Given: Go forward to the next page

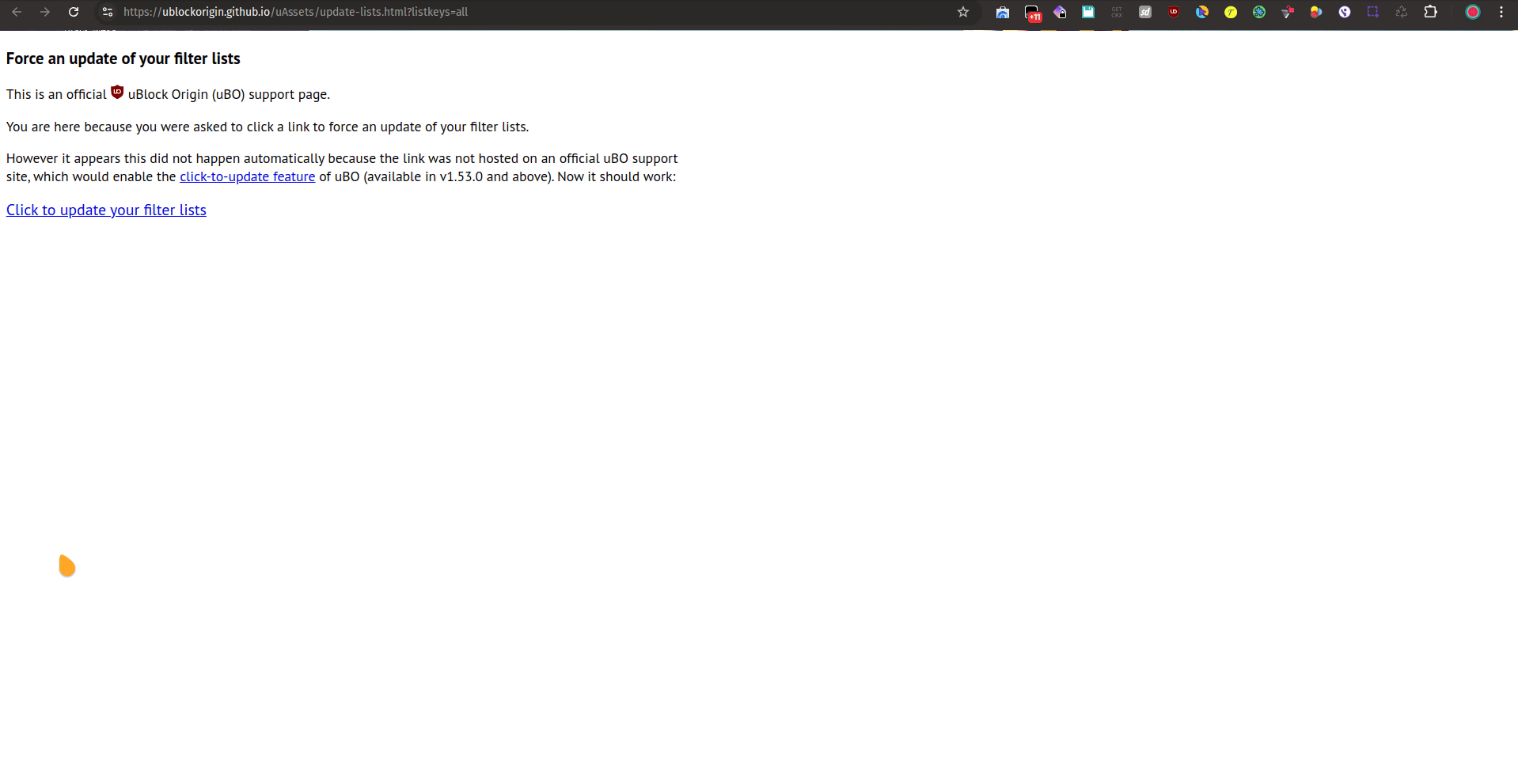Looking at the screenshot, I should coord(45,12).
